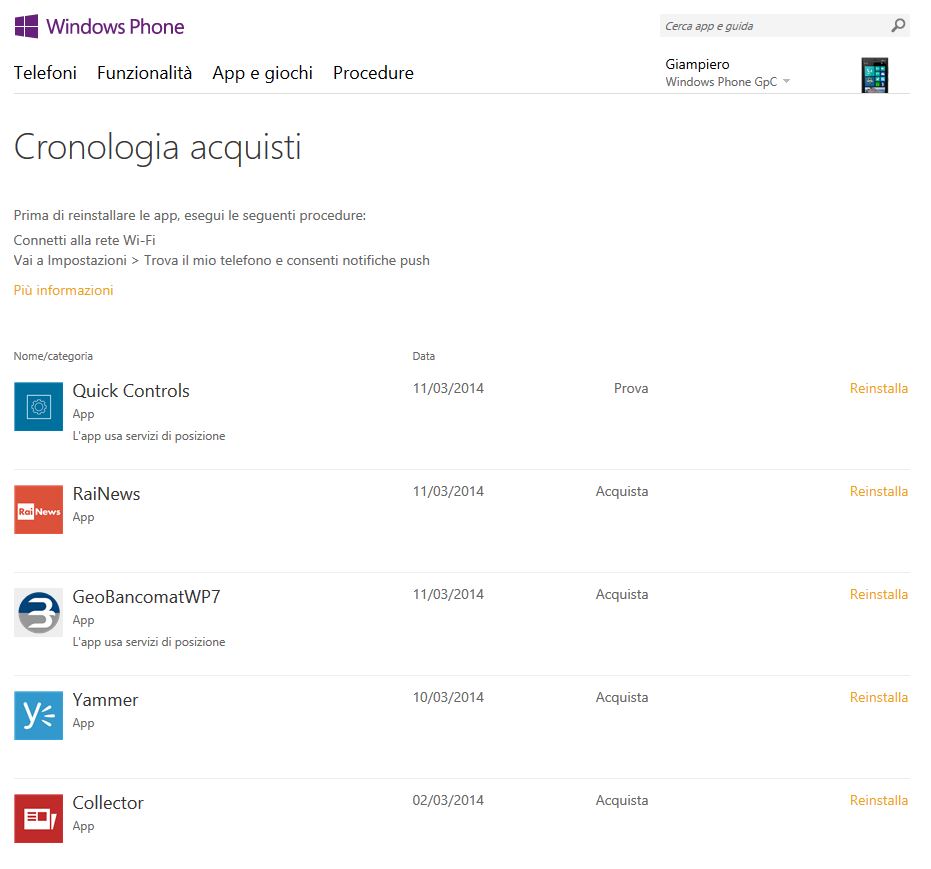Click the Giampiero account name
This screenshot has width=931, height=869.
pos(697,64)
